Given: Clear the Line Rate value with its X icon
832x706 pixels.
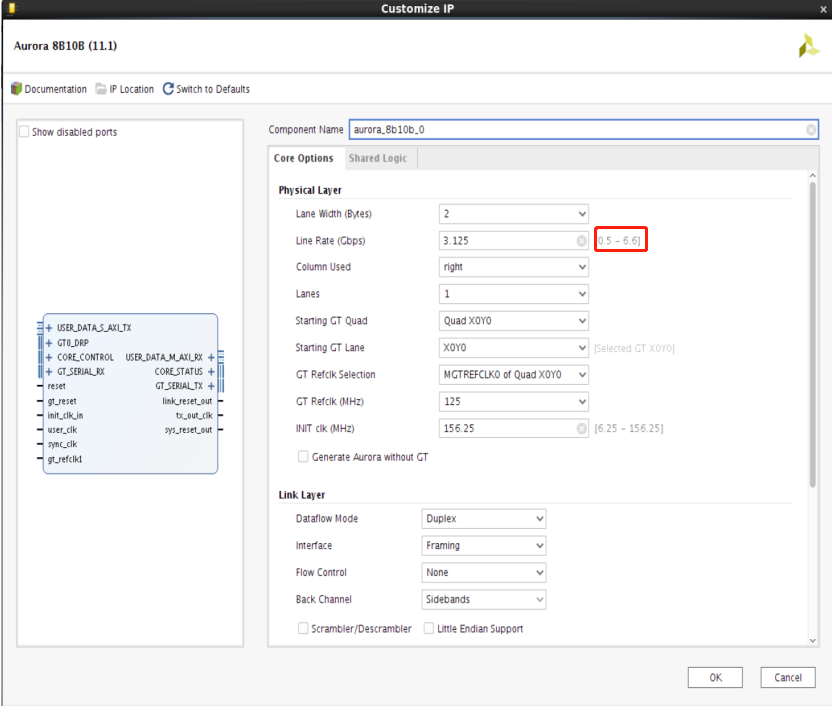Looking at the screenshot, I should coord(582,241).
